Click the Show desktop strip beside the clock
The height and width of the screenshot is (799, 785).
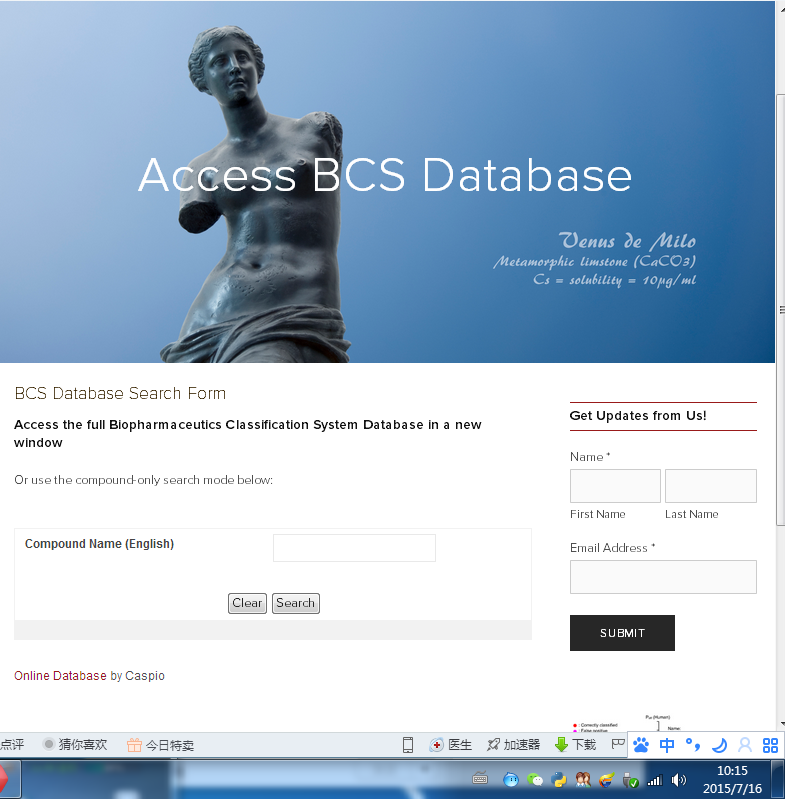(777, 779)
